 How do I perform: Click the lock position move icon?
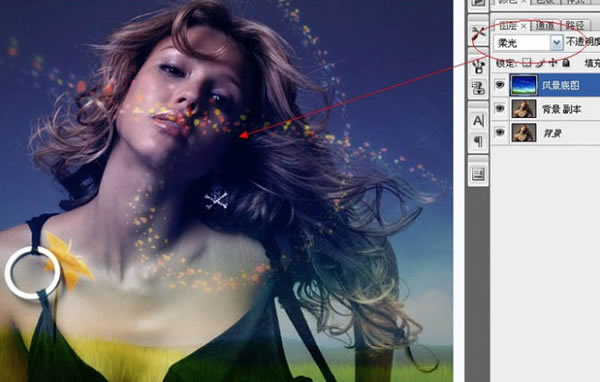(x=553, y=62)
